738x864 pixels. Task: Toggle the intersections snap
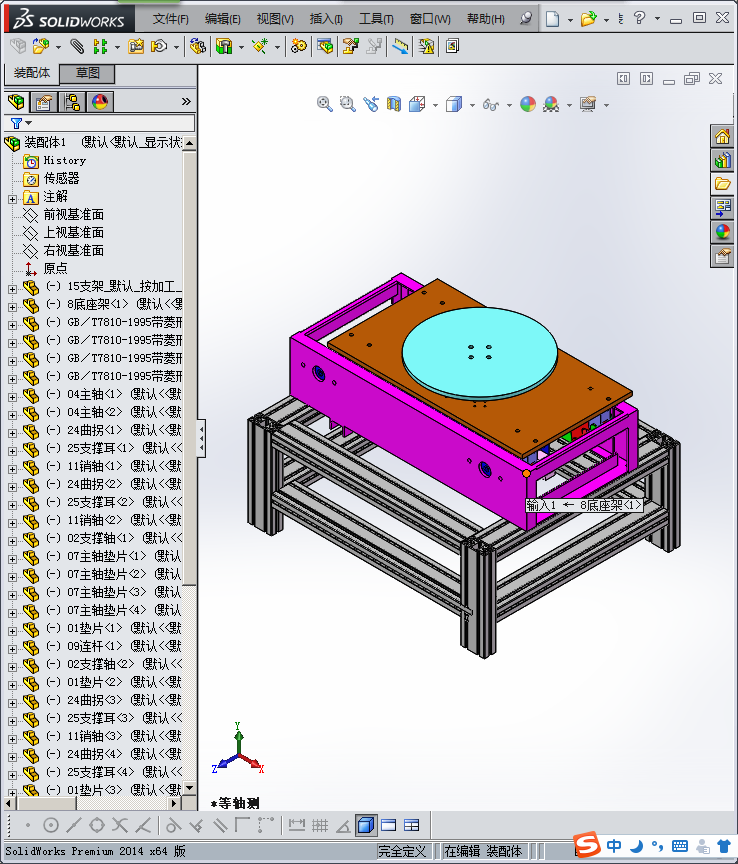click(120, 825)
